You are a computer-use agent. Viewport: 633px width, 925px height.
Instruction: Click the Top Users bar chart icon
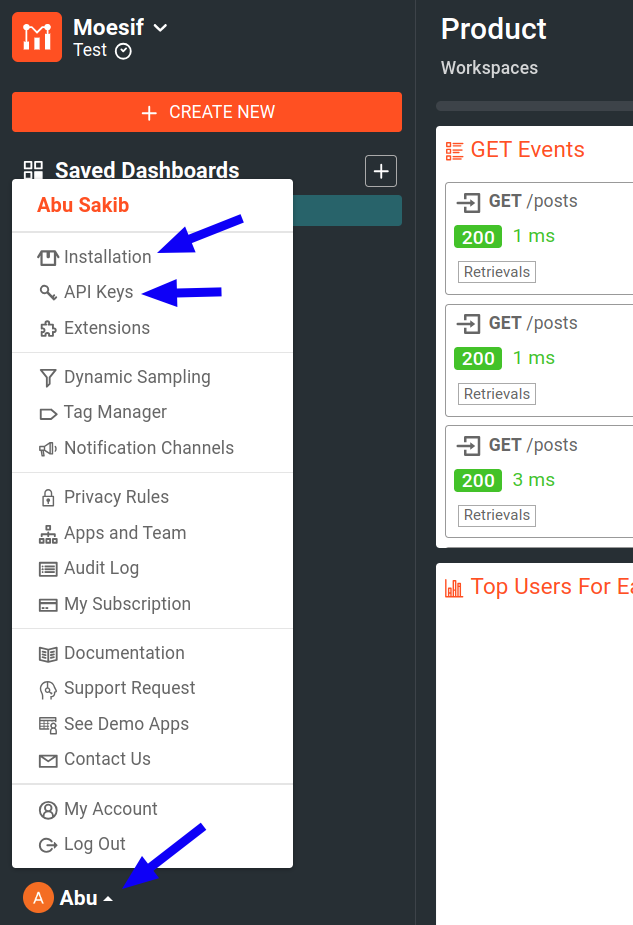[454, 588]
